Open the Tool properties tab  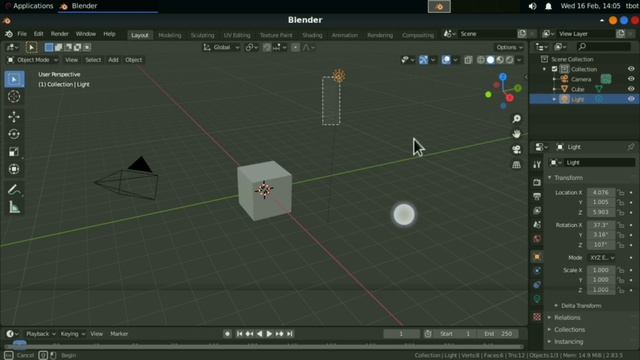point(537,164)
